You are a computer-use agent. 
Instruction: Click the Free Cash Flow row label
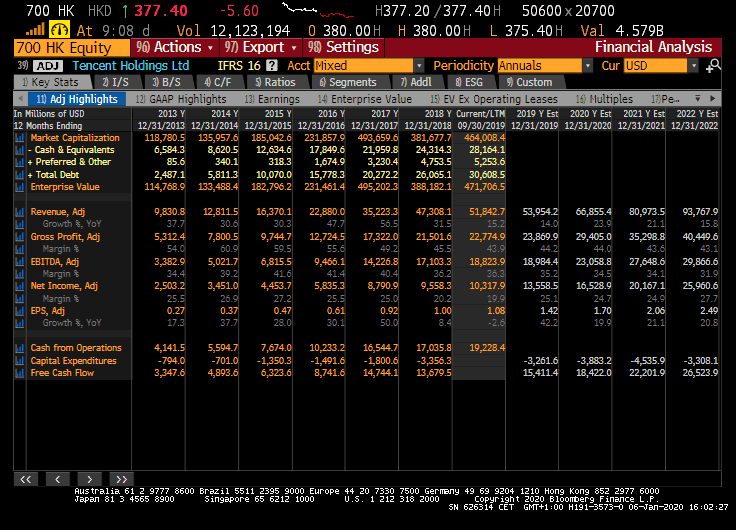[x=62, y=373]
